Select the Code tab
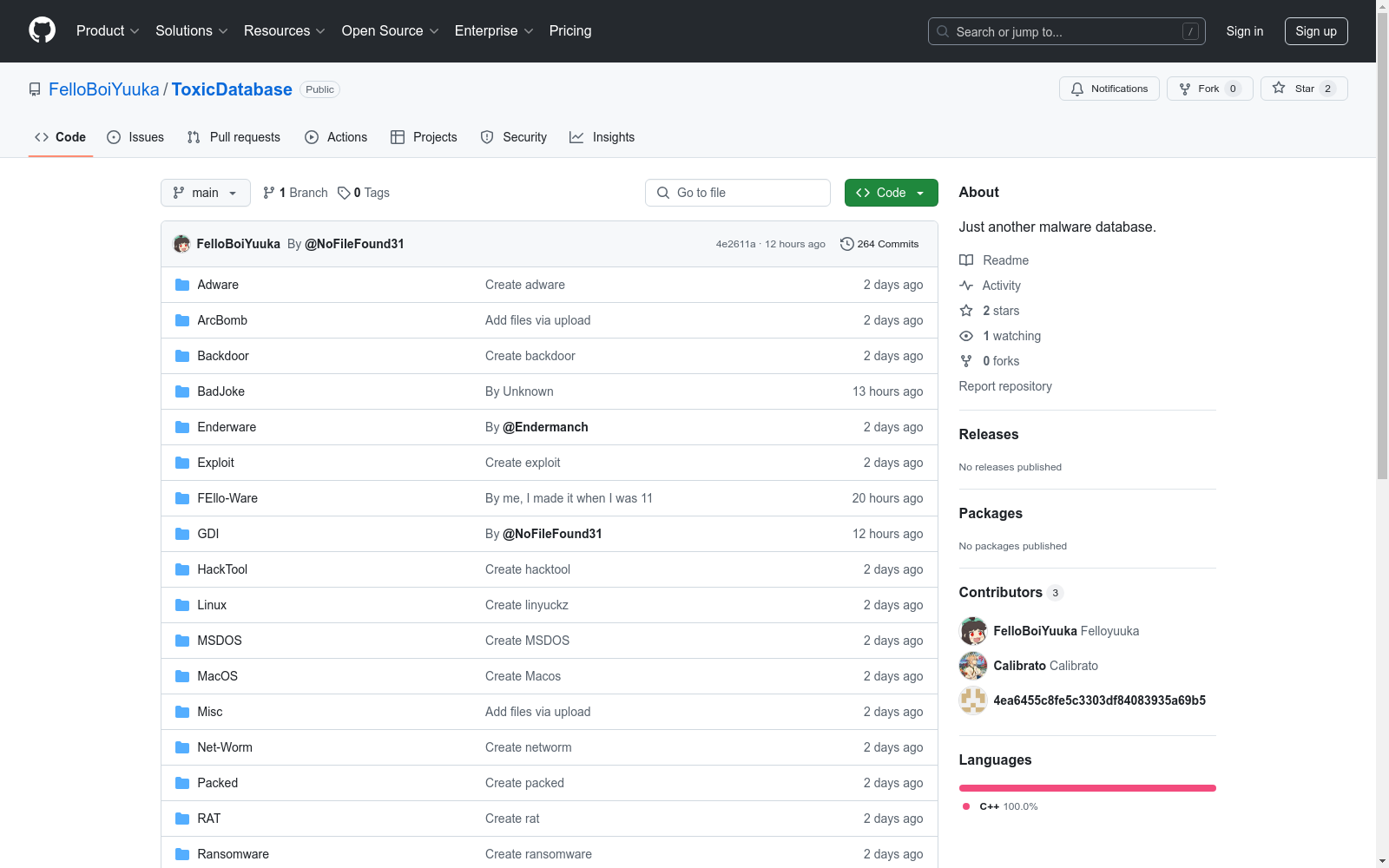1389x868 pixels. 61,137
